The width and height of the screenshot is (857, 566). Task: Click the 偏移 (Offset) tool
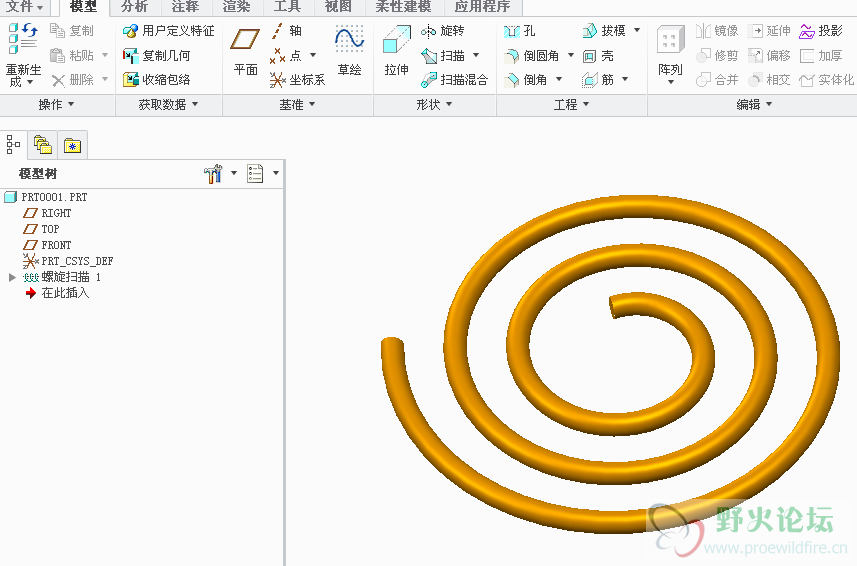[x=769, y=56]
